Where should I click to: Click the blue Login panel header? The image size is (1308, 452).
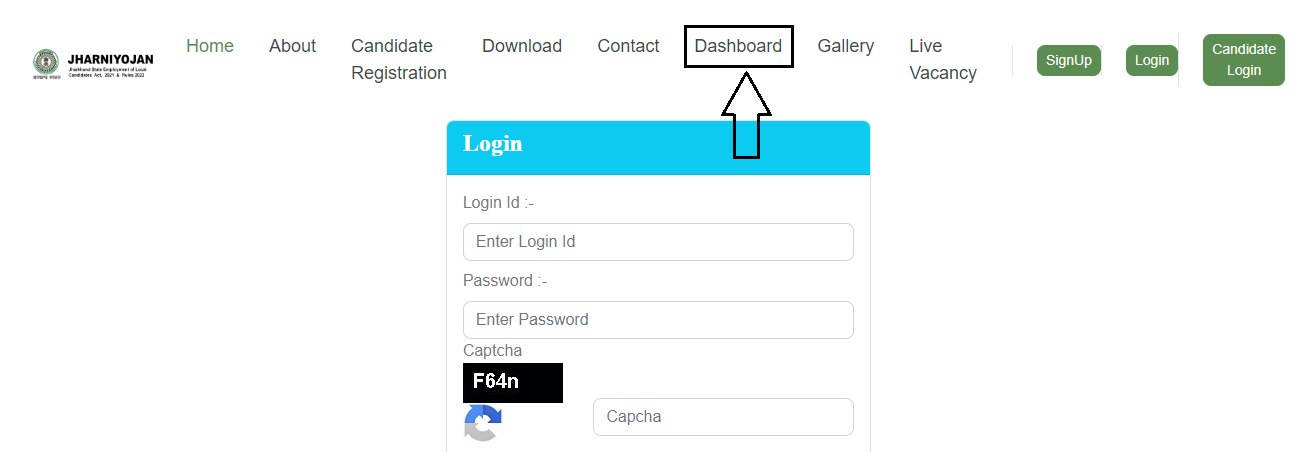[x=658, y=148]
